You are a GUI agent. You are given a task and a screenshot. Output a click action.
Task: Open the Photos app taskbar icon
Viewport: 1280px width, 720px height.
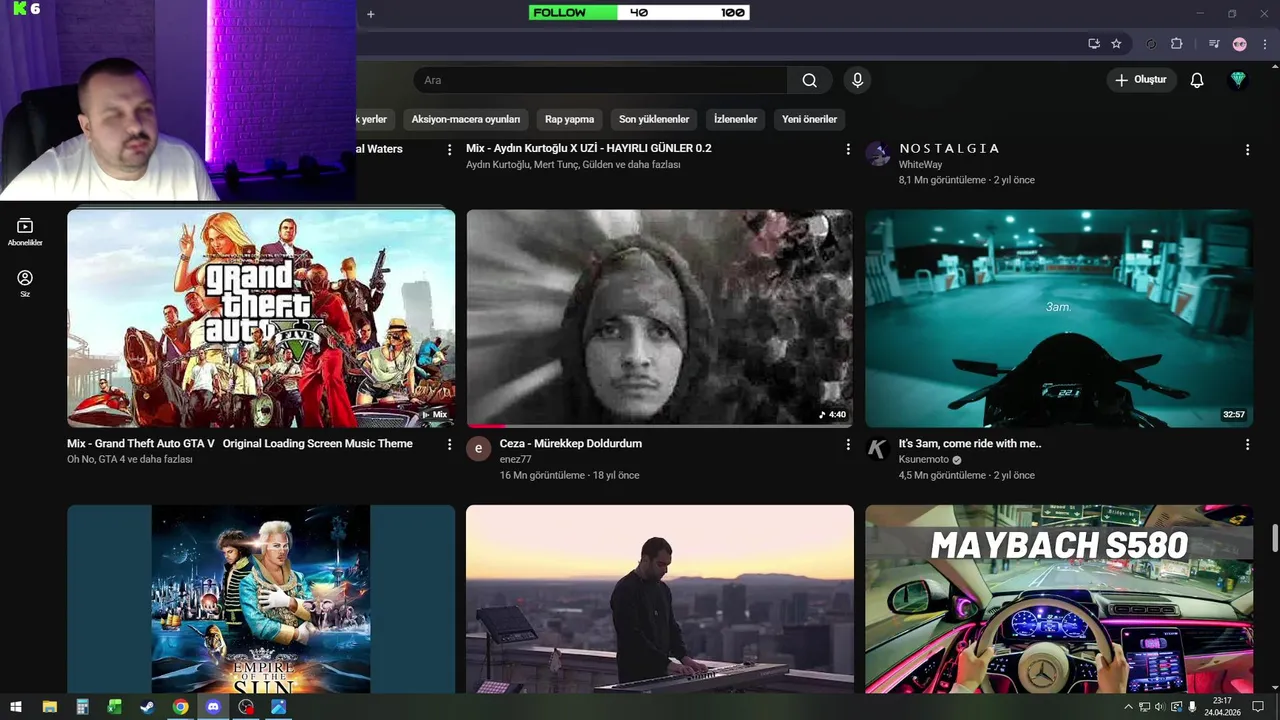(x=278, y=707)
